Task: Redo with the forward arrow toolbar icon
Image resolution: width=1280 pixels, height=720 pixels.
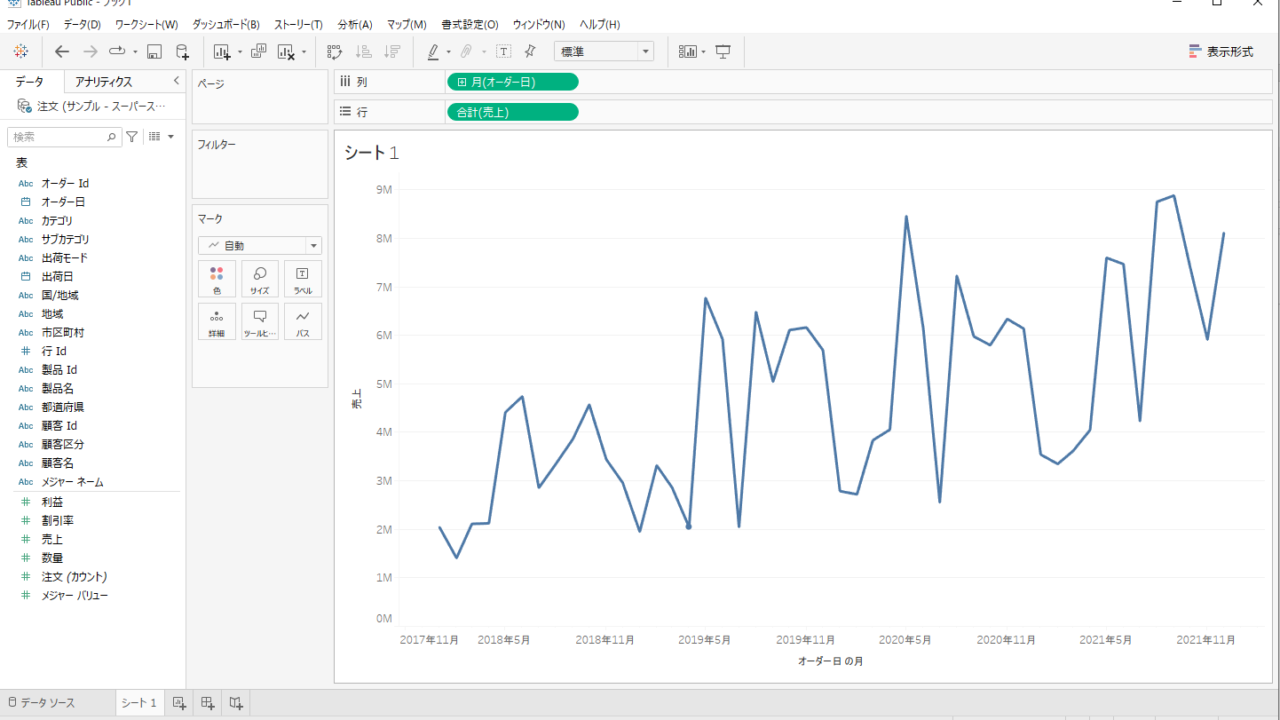Action: pos(90,51)
